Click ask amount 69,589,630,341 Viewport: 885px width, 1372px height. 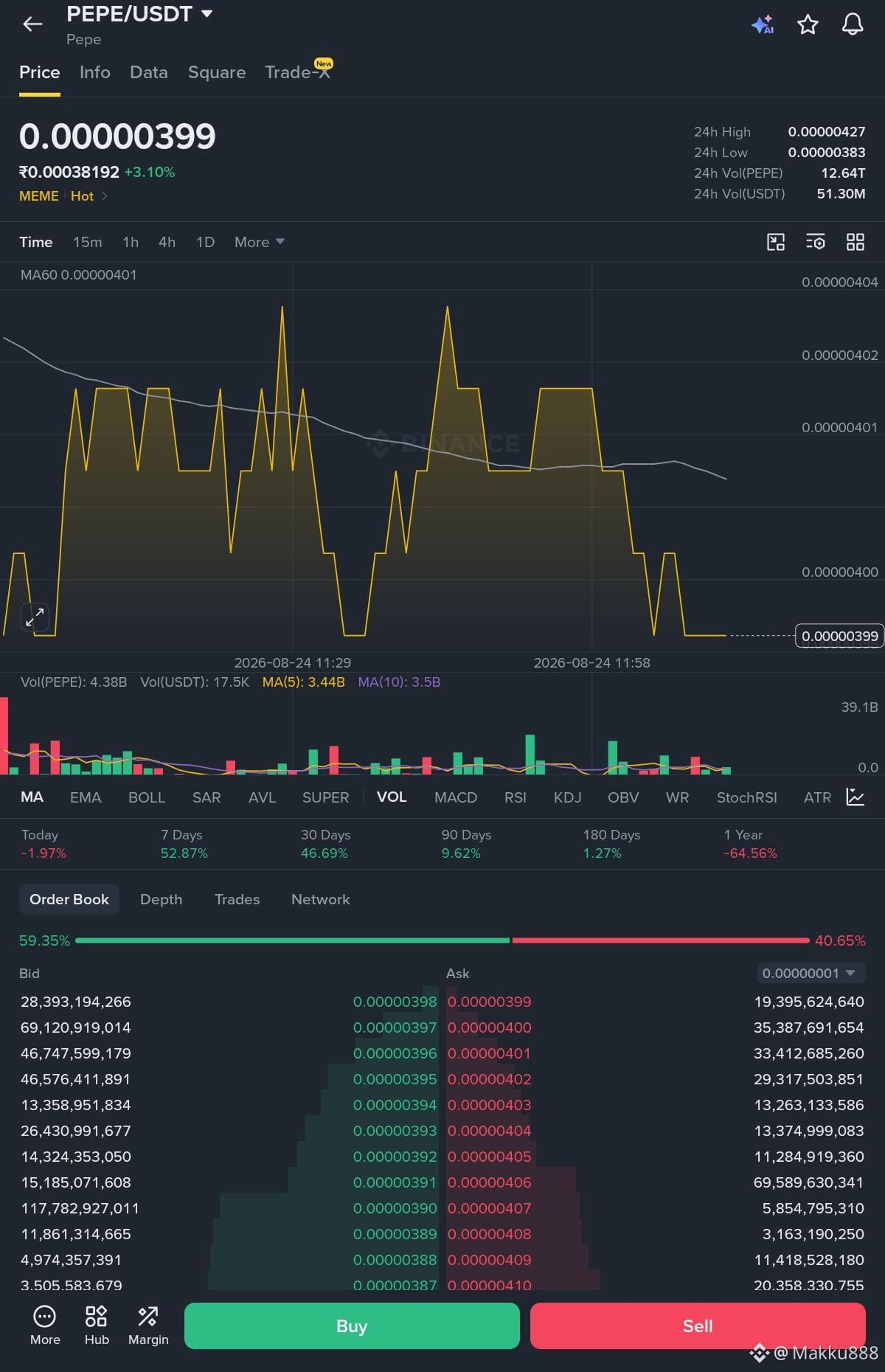[x=808, y=1182]
